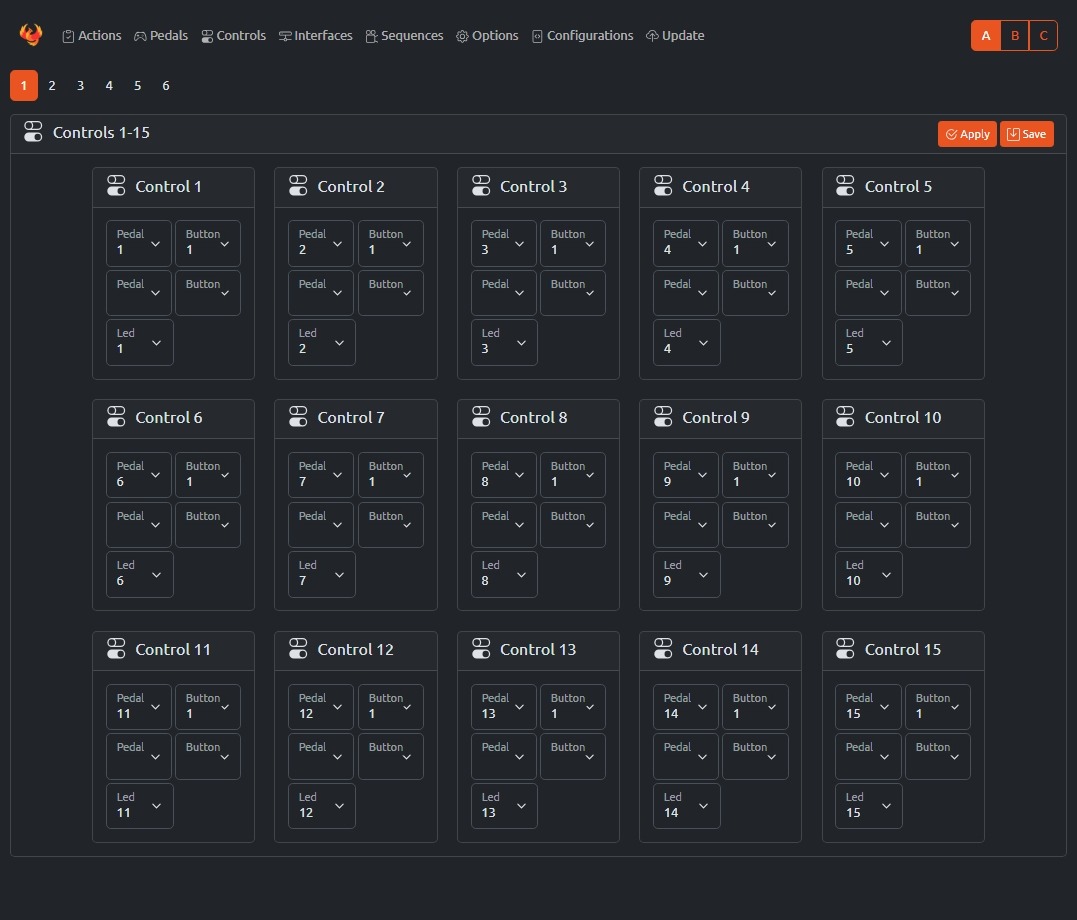Screen dimensions: 1077x920
Task: Click the toggle icon beside Controls 1-15 heading
Action: [33, 132]
